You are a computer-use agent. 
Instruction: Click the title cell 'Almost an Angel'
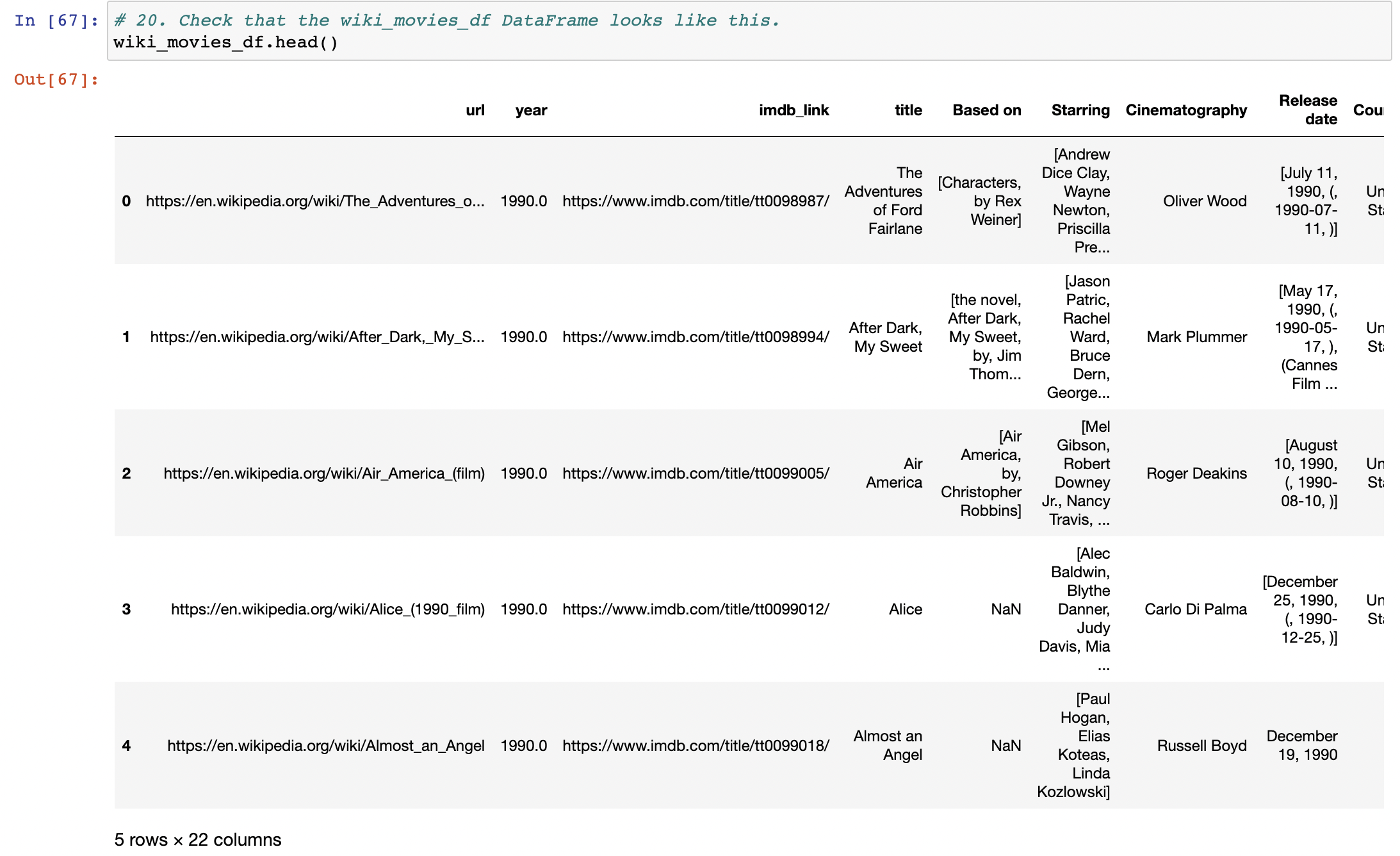pyautogui.click(x=888, y=746)
